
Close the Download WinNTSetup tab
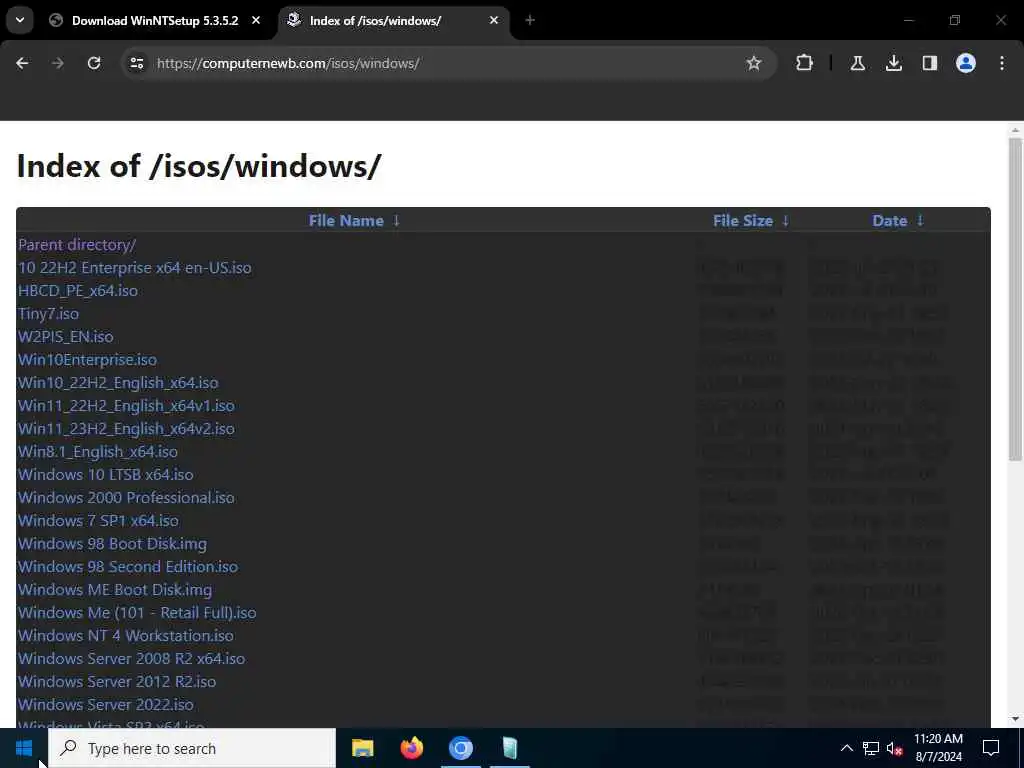[256, 20]
